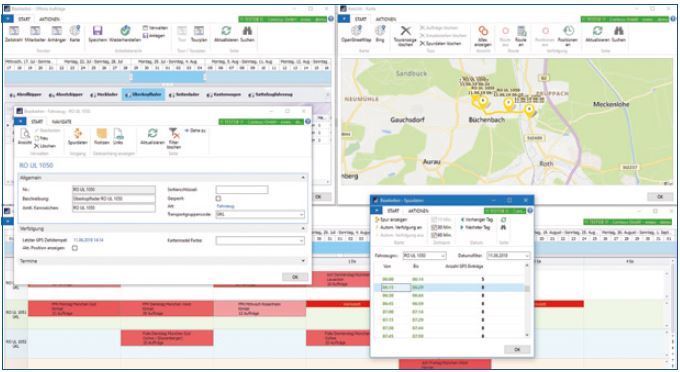
Task: Click OK in the vehicle card window
Action: click(x=295, y=277)
